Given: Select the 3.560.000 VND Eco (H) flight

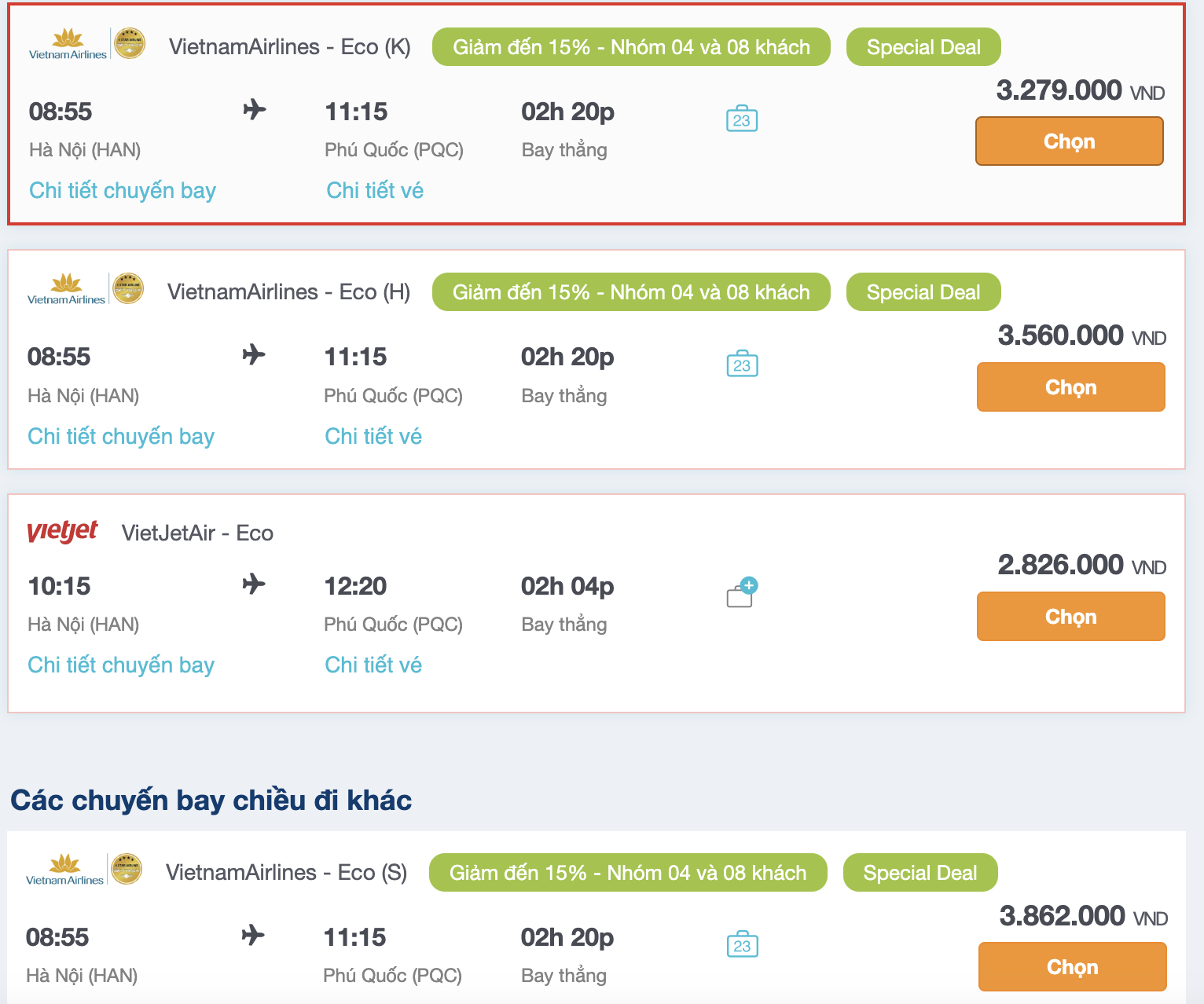Looking at the screenshot, I should coord(1070,387).
